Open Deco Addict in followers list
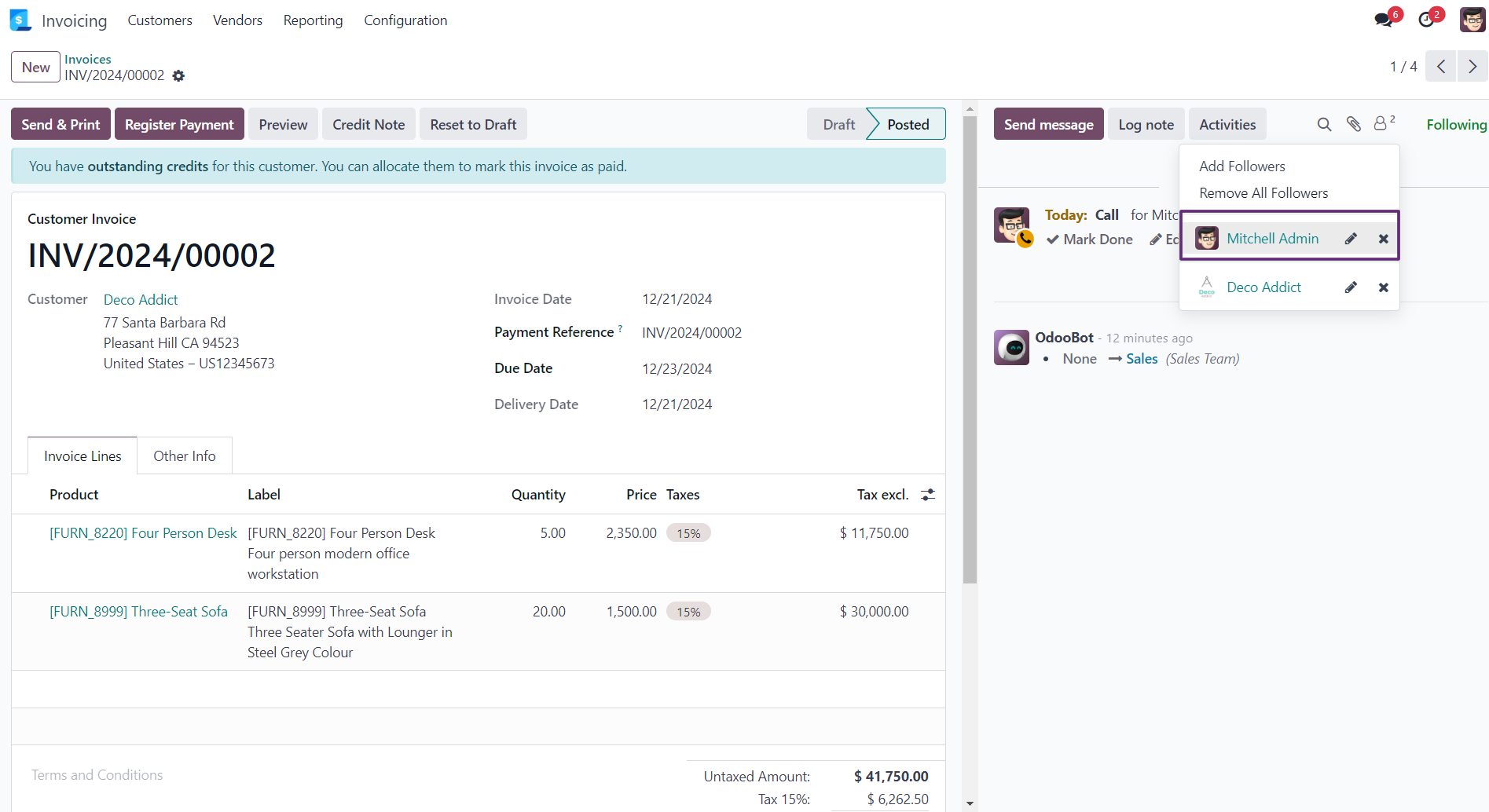1489x812 pixels. [1263, 287]
